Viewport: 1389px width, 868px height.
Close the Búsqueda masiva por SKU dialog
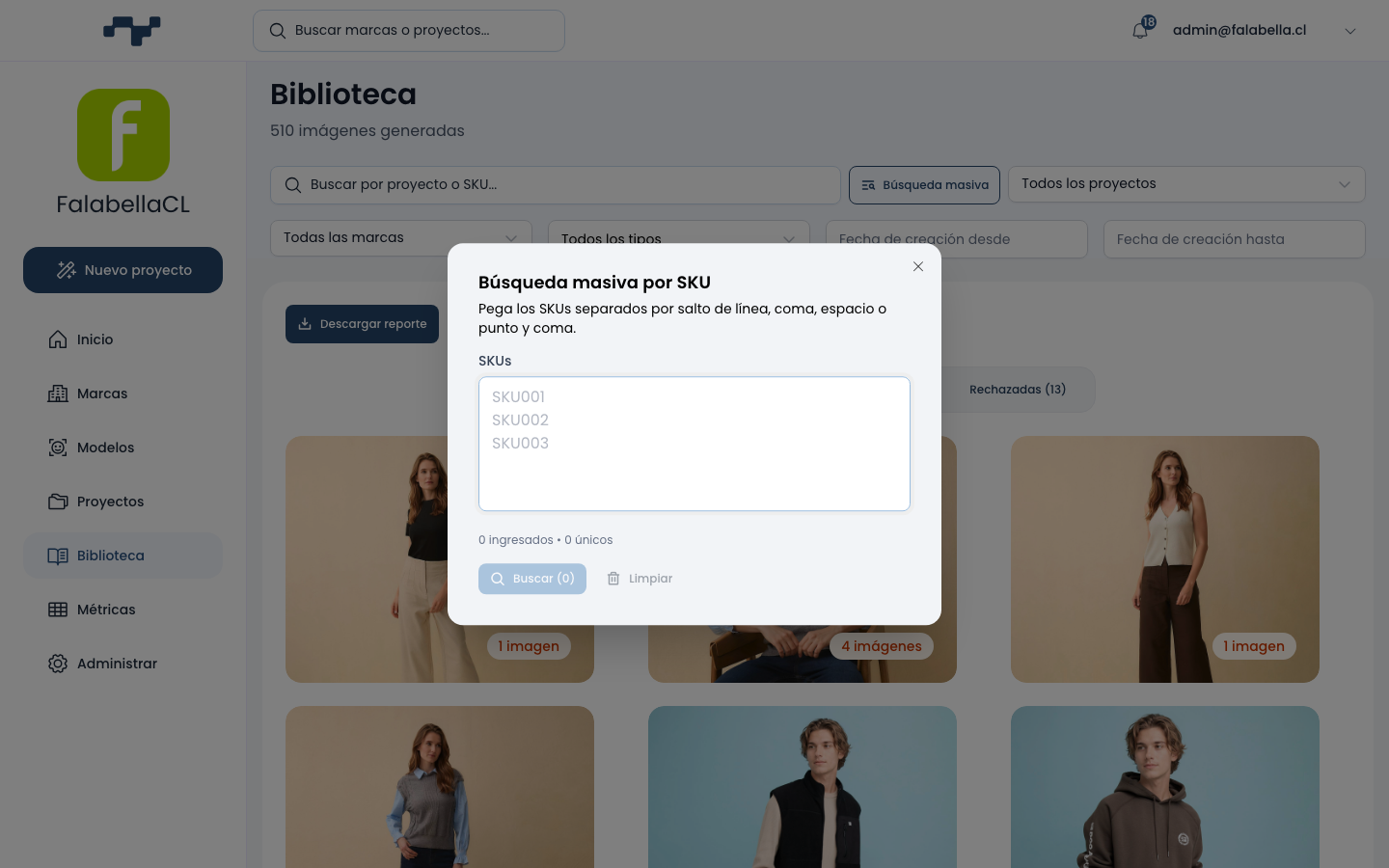tap(918, 266)
